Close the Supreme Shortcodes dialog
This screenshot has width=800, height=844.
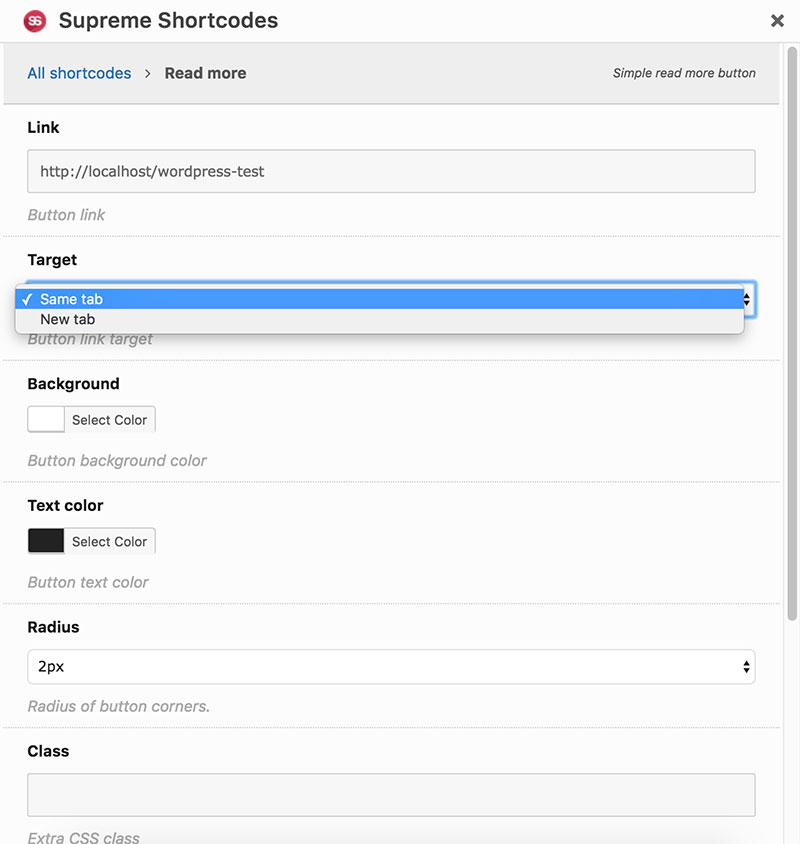click(777, 20)
